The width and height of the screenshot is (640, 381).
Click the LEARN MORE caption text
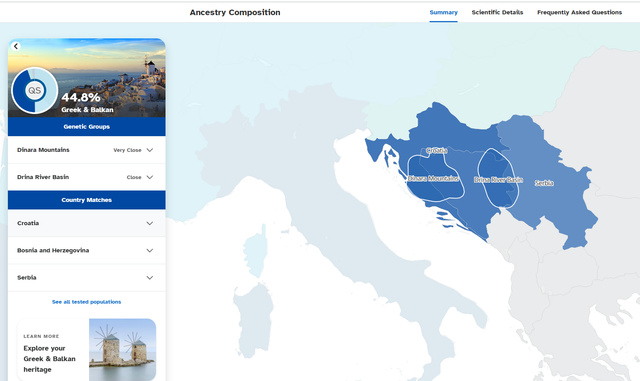[41, 336]
